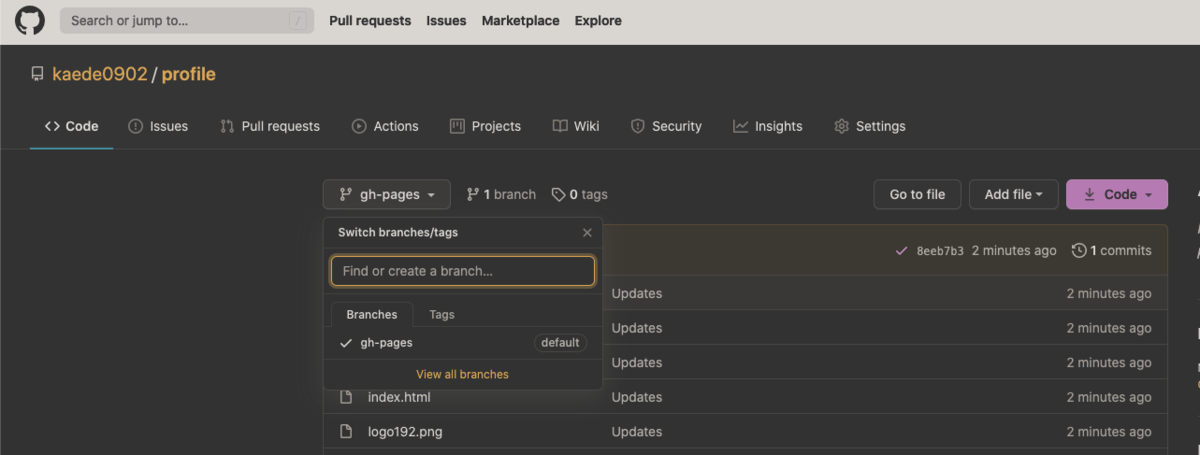Image resolution: width=1200 pixels, height=455 pixels.
Task: Click 2 minutes ago in logo192.png row
Action: (x=1109, y=432)
